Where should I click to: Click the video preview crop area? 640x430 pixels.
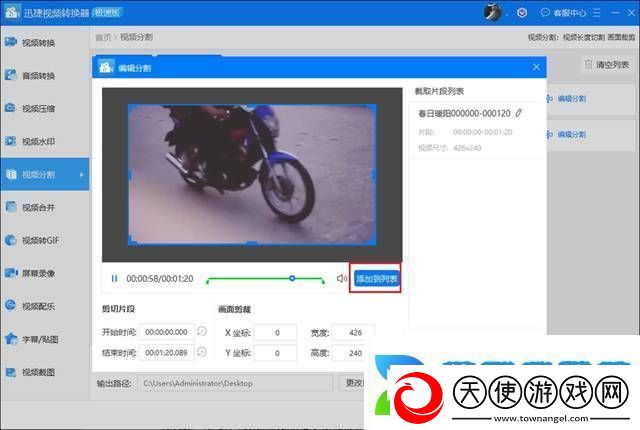[252, 175]
